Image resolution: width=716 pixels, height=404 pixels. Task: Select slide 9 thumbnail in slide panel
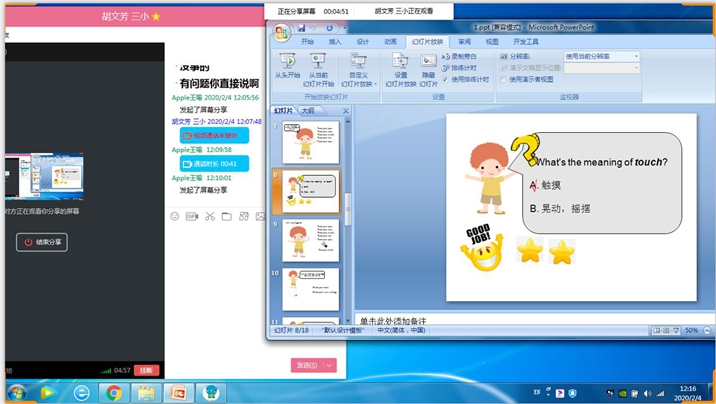(311, 240)
